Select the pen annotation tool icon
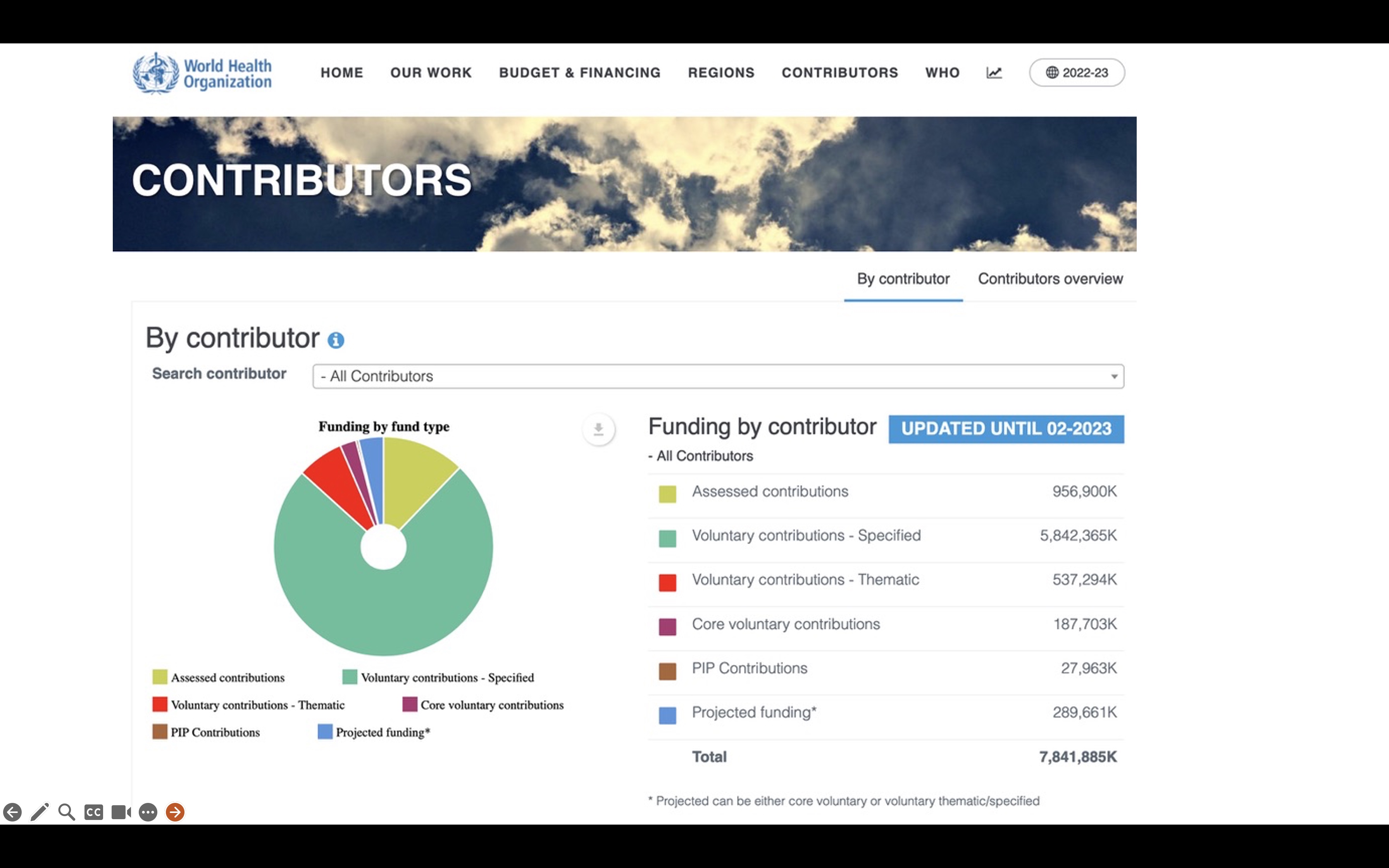 pyautogui.click(x=40, y=812)
